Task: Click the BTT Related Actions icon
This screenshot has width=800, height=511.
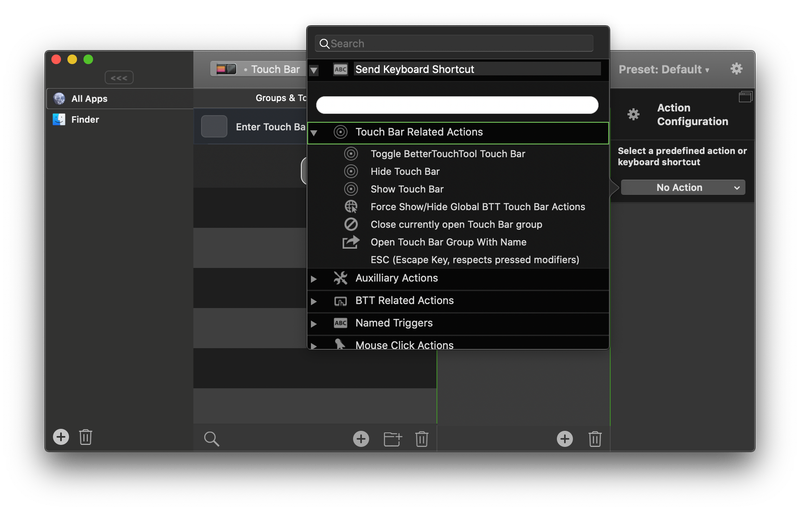Action: 340,301
